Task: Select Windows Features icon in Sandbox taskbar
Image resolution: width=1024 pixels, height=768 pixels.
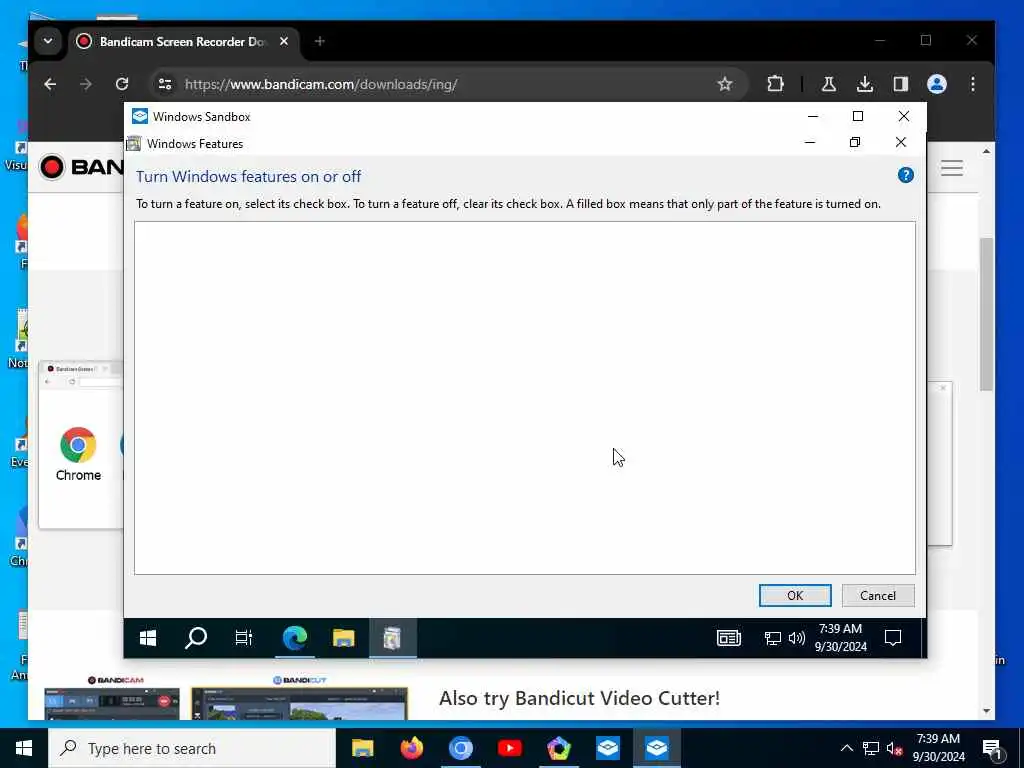Action: (x=392, y=637)
